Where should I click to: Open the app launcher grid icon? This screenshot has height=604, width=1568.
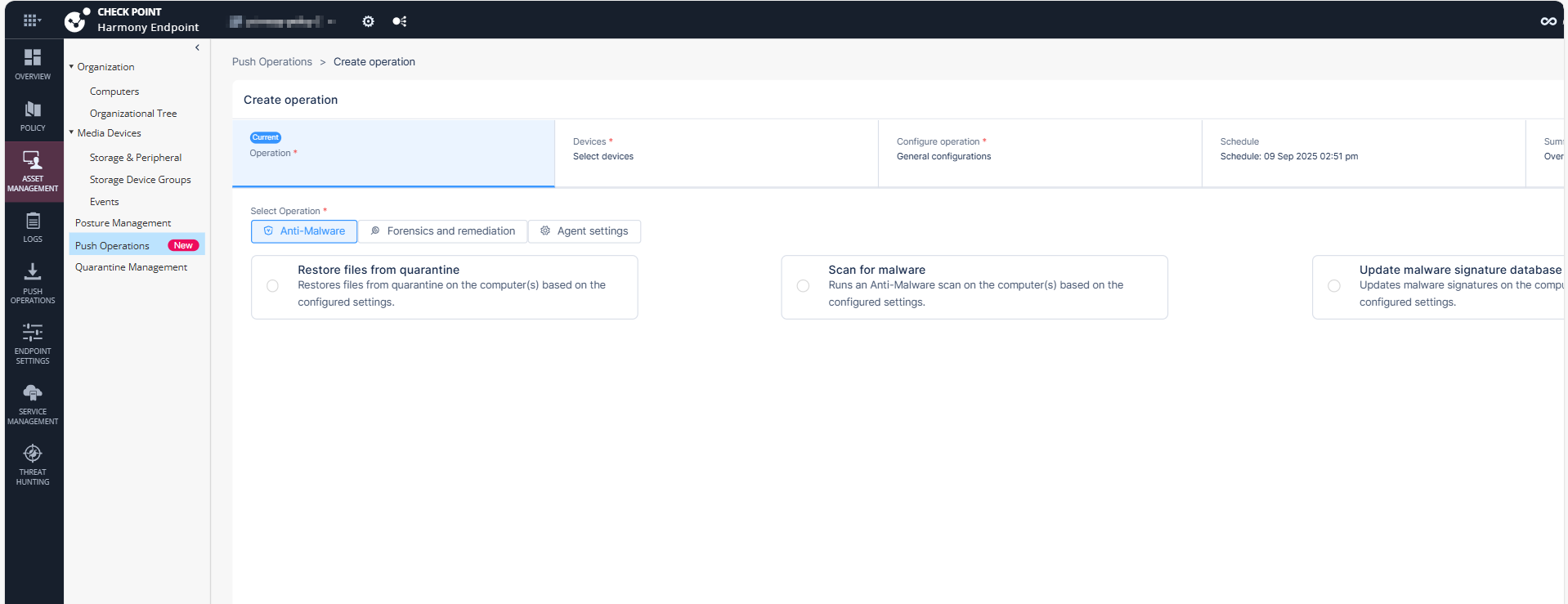(x=31, y=20)
